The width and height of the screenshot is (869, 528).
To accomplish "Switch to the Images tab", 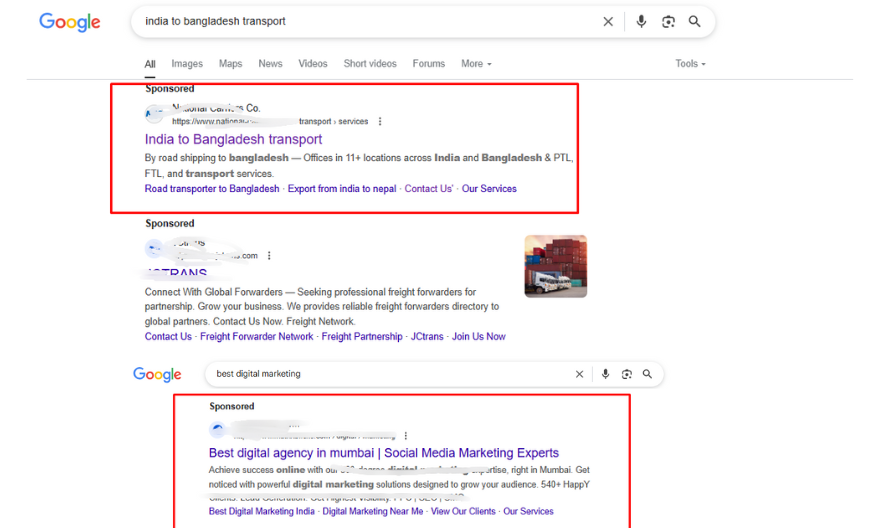I will pyautogui.click(x=187, y=64).
